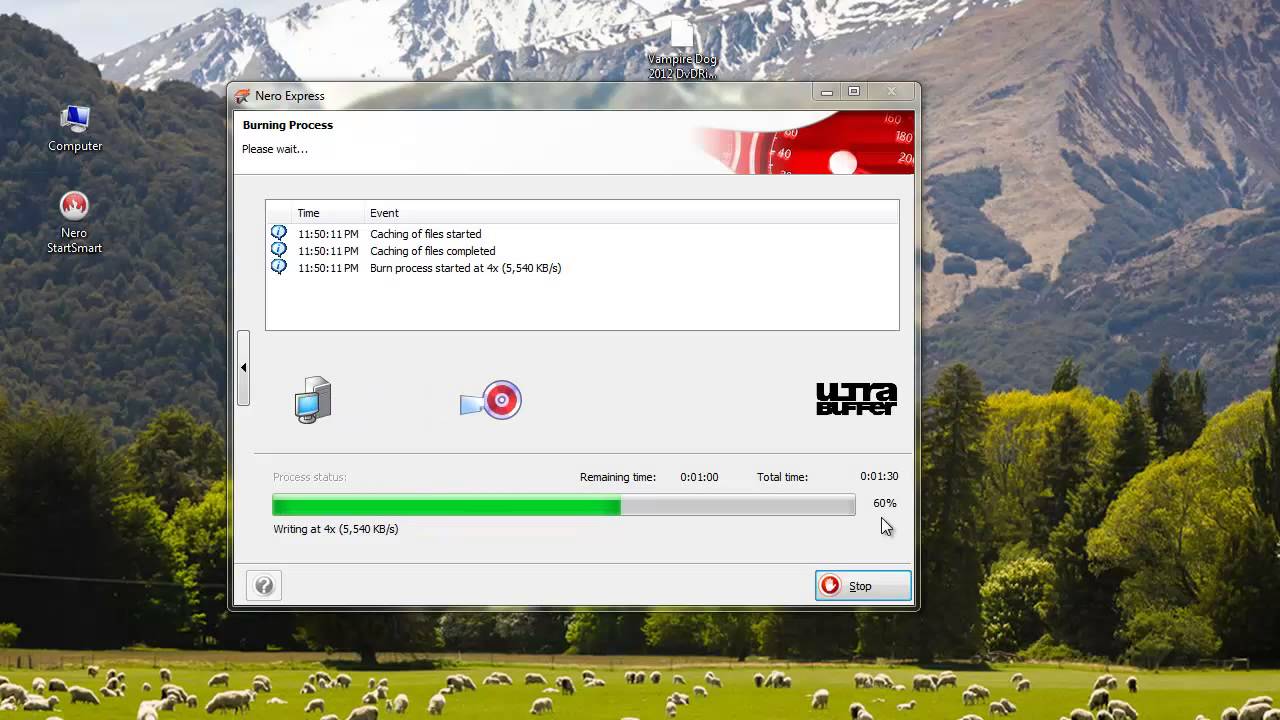Click the Ultra Buffer logo
The image size is (1280, 720).
pyautogui.click(x=856, y=399)
